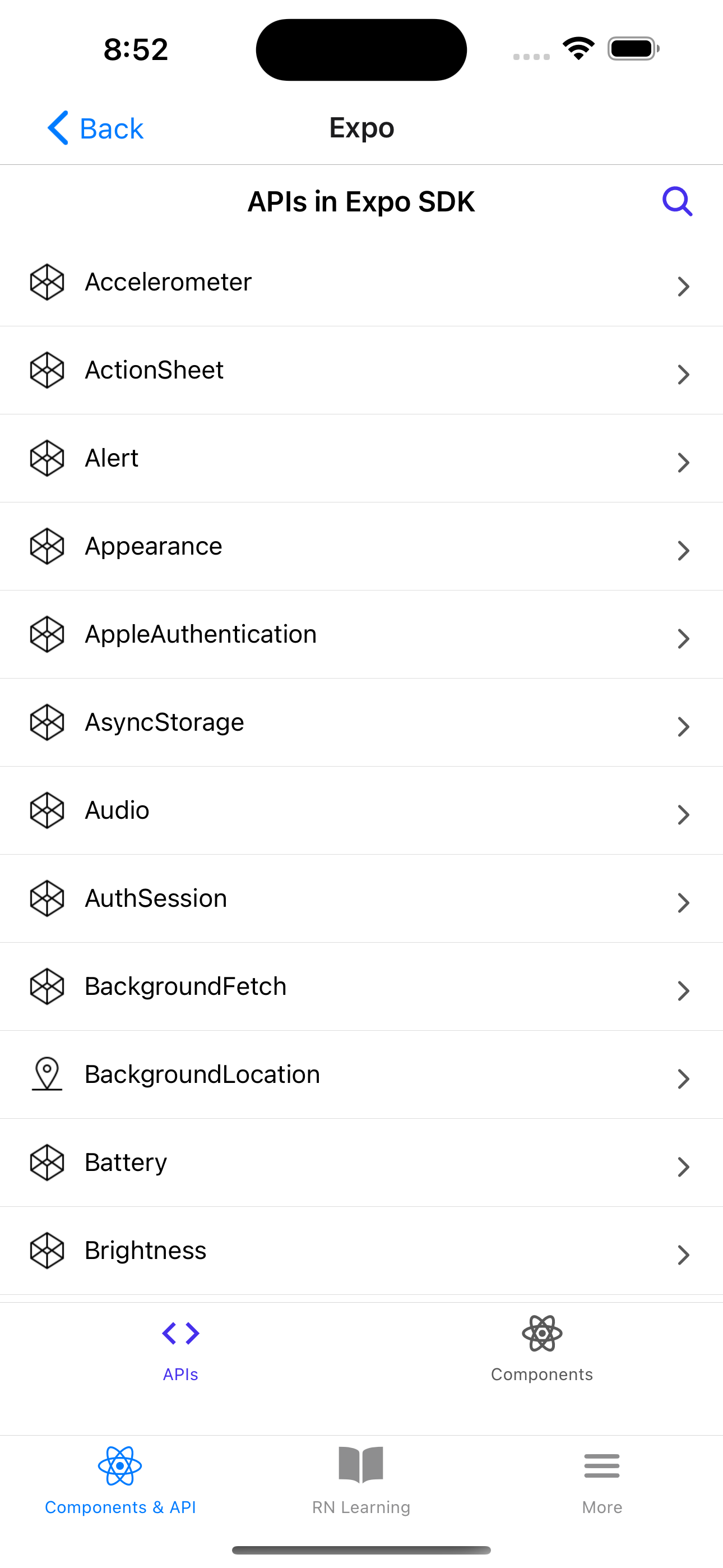Switch to Components & API tab
Viewport: 723px width, 1568px height.
point(121,1481)
